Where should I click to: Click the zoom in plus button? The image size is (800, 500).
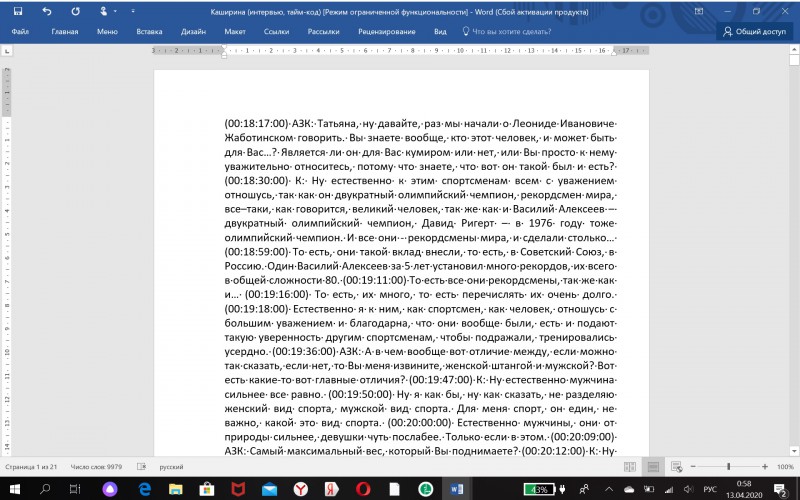coord(765,467)
